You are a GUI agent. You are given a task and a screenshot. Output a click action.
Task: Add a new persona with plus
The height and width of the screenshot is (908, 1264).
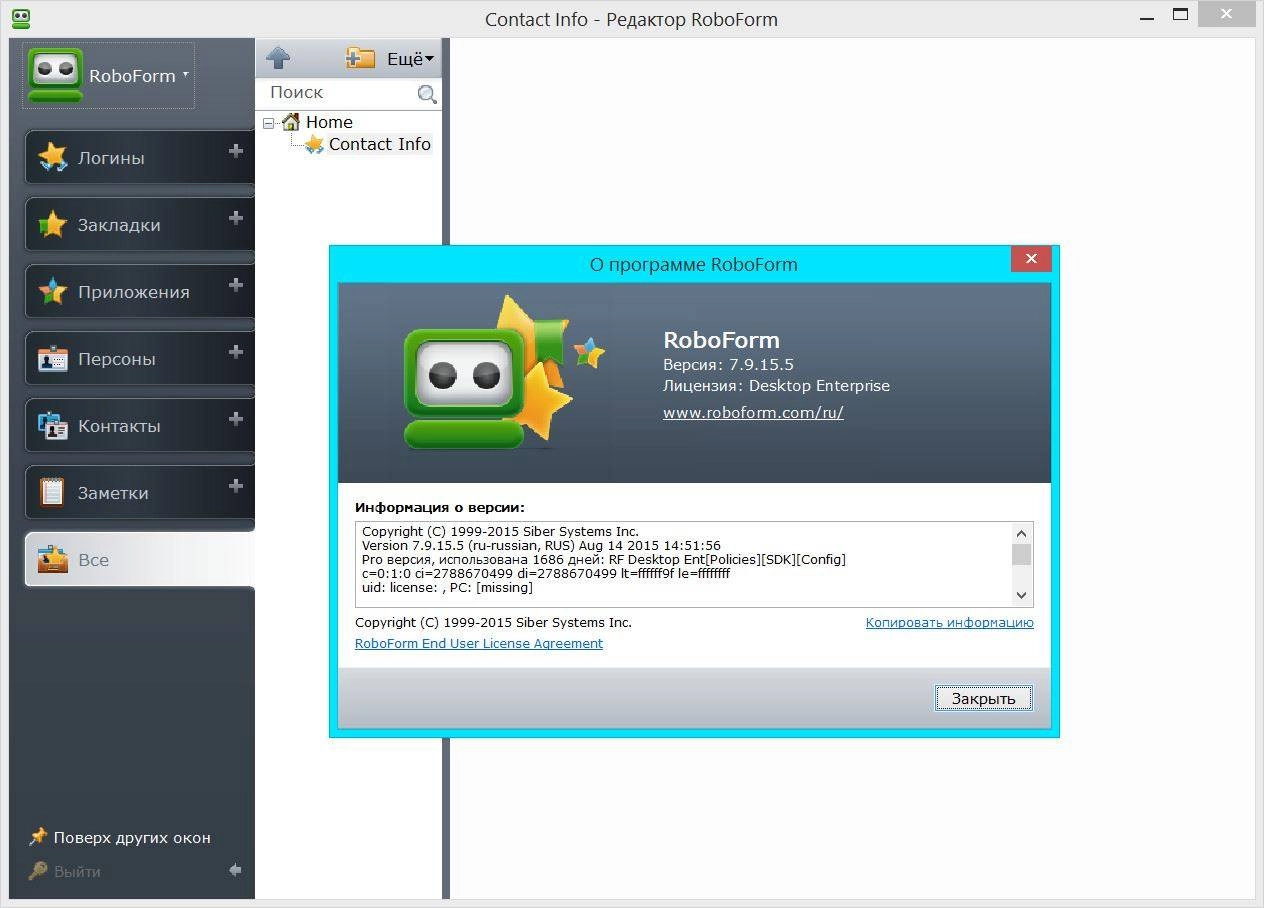236,352
